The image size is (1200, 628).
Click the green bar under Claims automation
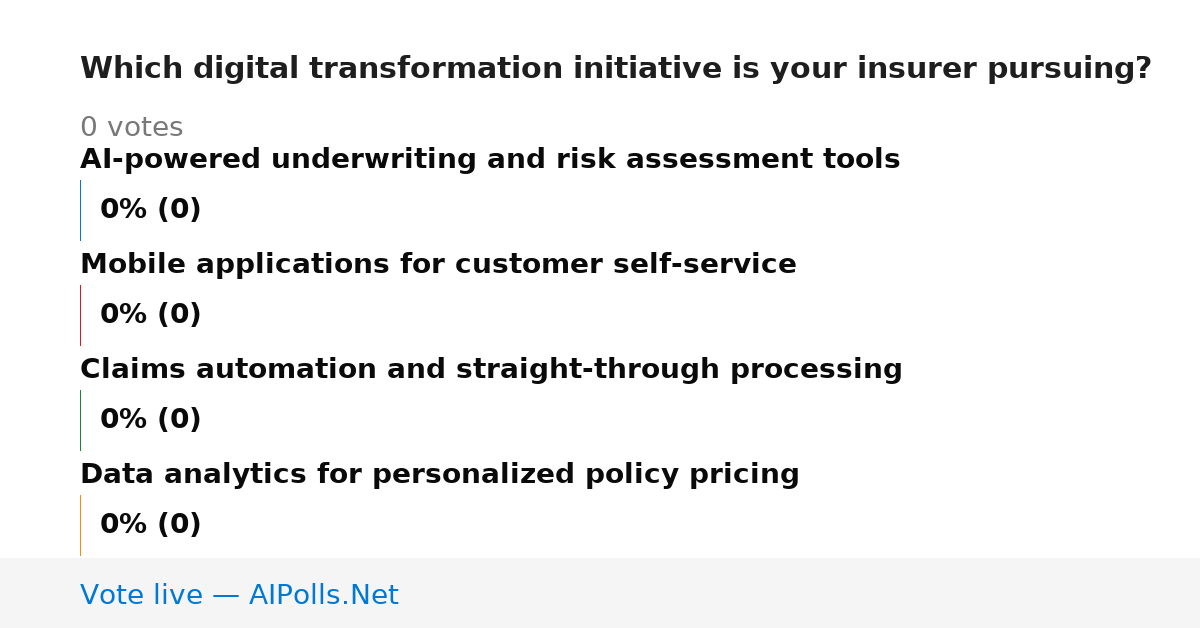click(80, 420)
